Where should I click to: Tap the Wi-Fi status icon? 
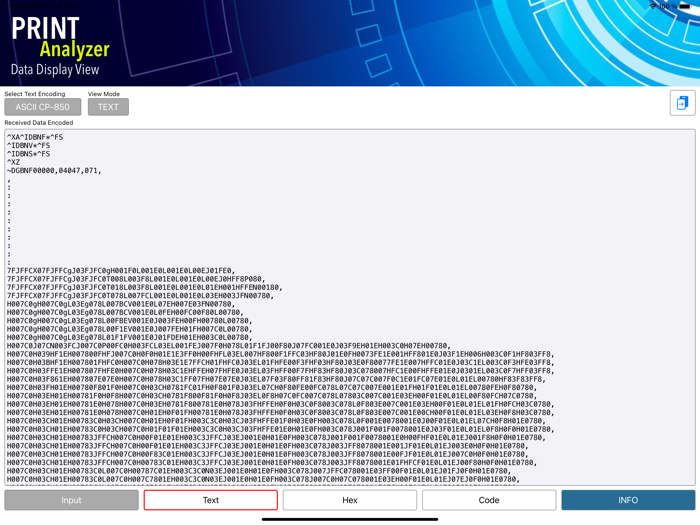tap(653, 6)
